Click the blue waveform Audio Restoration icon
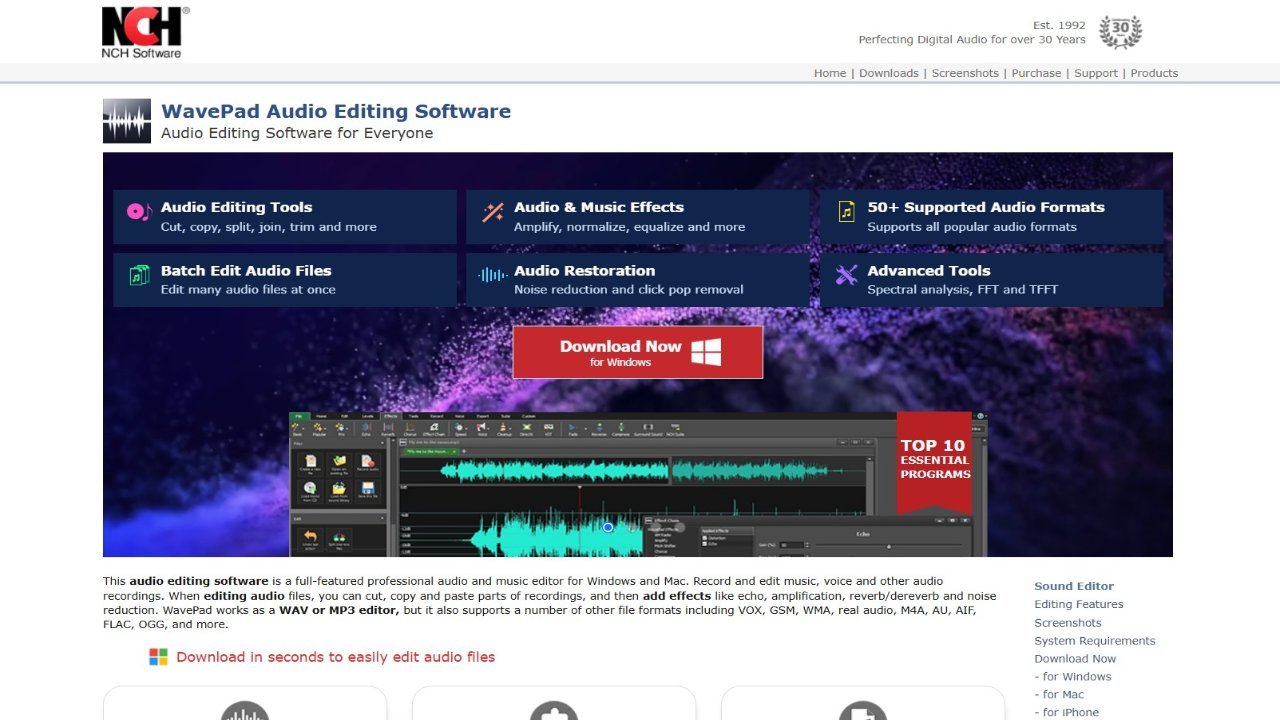Screen dimensions: 1280x720 492,275
